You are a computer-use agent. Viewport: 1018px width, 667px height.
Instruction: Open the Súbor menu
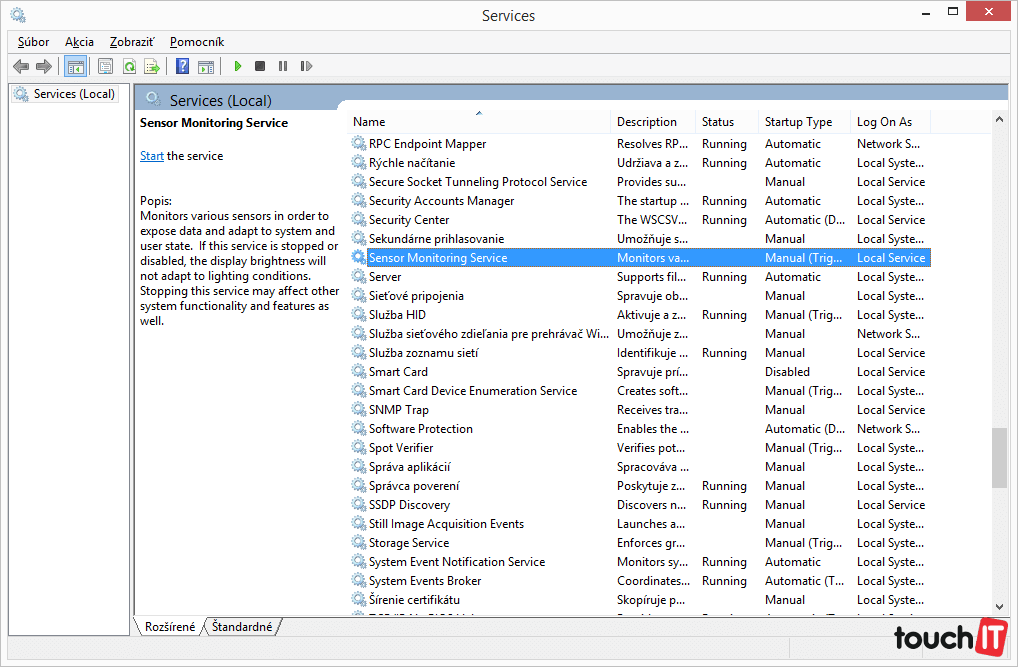point(33,42)
